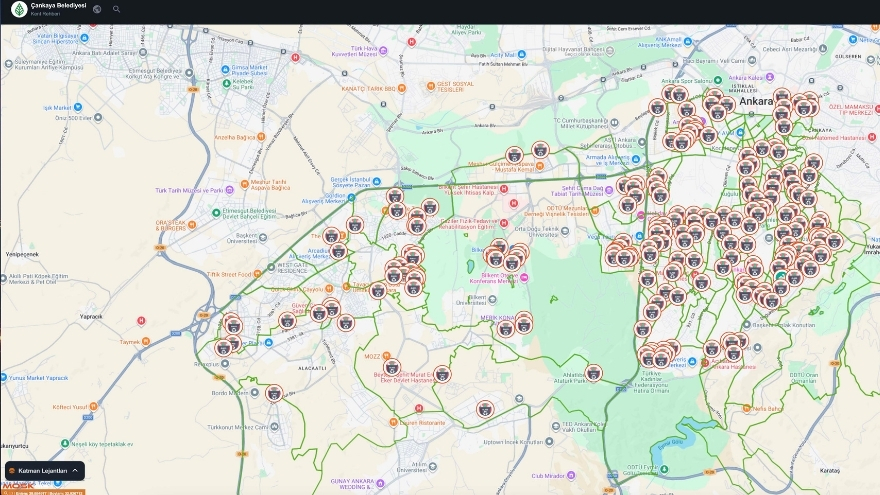
Task: Open the globe icon in header
Action: pos(97,9)
